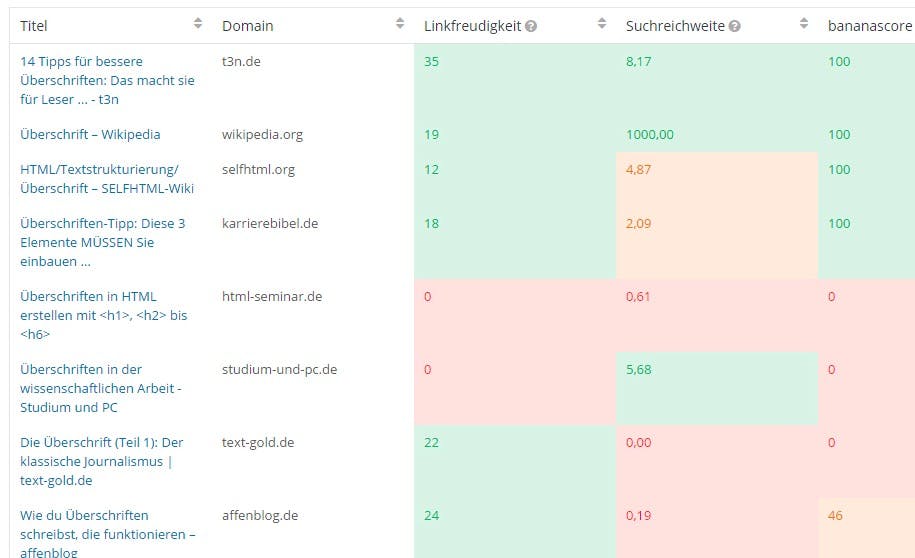Select the affenblog.de domain cell
Screen dimensions: 915x558
pos(260,515)
